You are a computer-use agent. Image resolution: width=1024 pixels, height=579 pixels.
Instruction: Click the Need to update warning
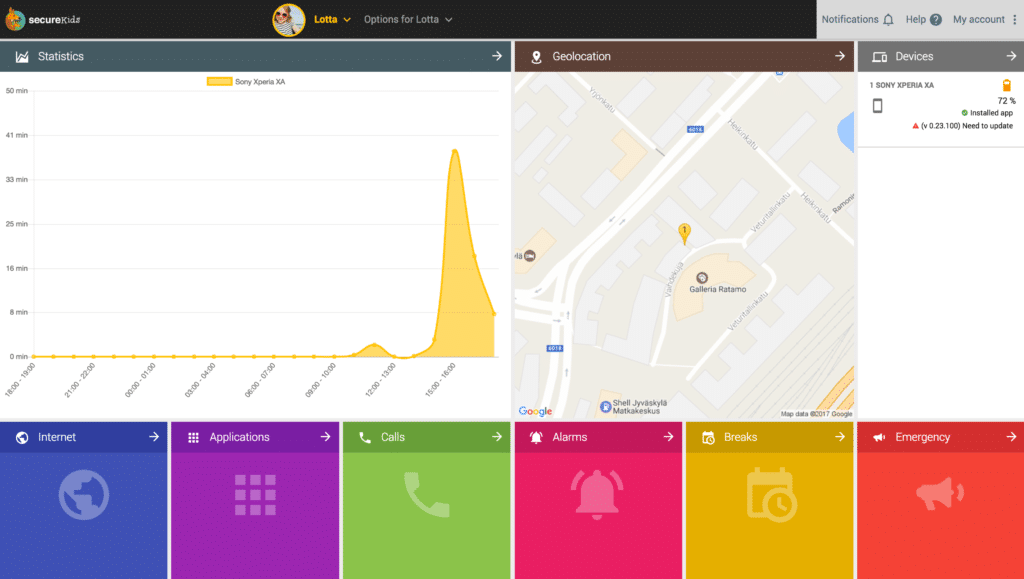pyautogui.click(x=963, y=126)
